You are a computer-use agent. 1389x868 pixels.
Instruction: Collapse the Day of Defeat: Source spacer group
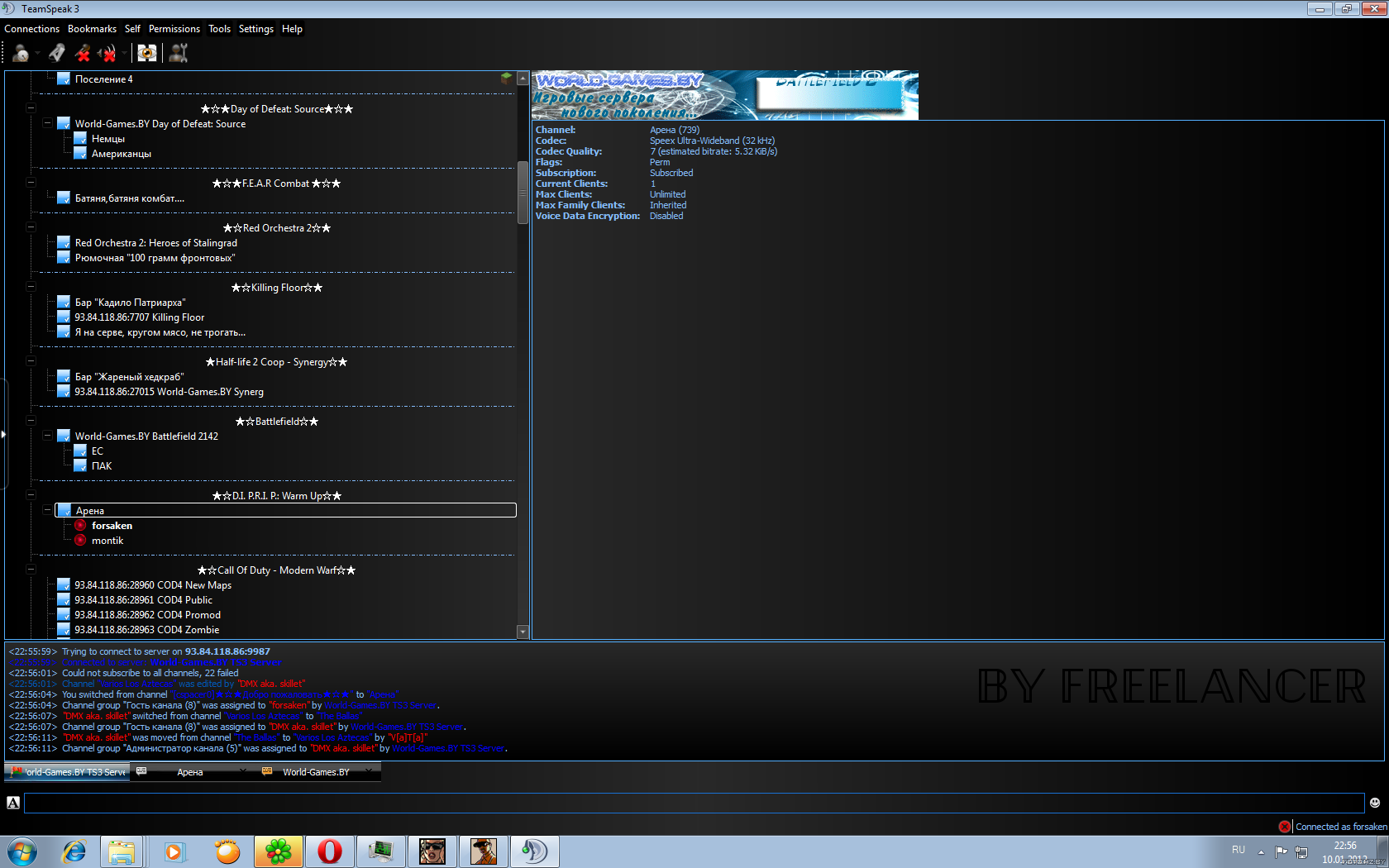[31, 108]
